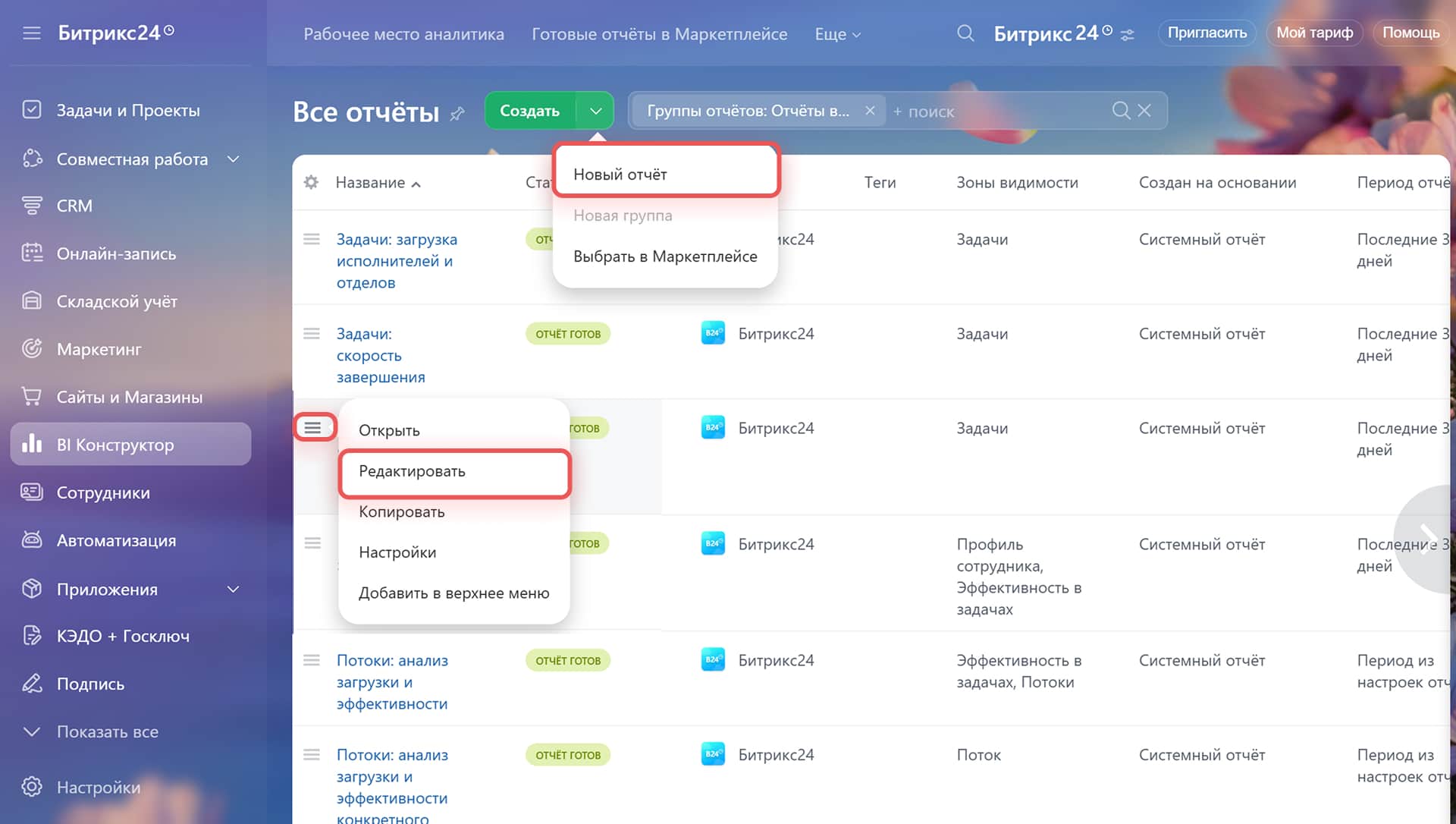Image resolution: width=1456 pixels, height=824 pixels.
Task: Click the Пригласить button
Action: (1207, 33)
